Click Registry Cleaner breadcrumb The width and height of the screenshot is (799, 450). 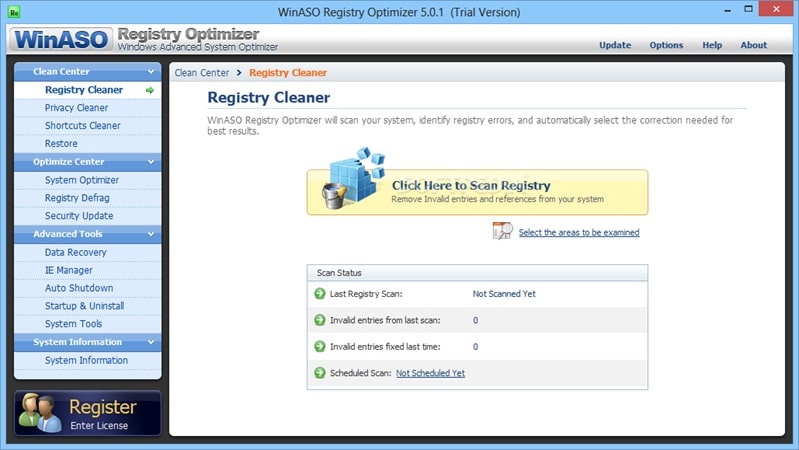[x=288, y=73]
